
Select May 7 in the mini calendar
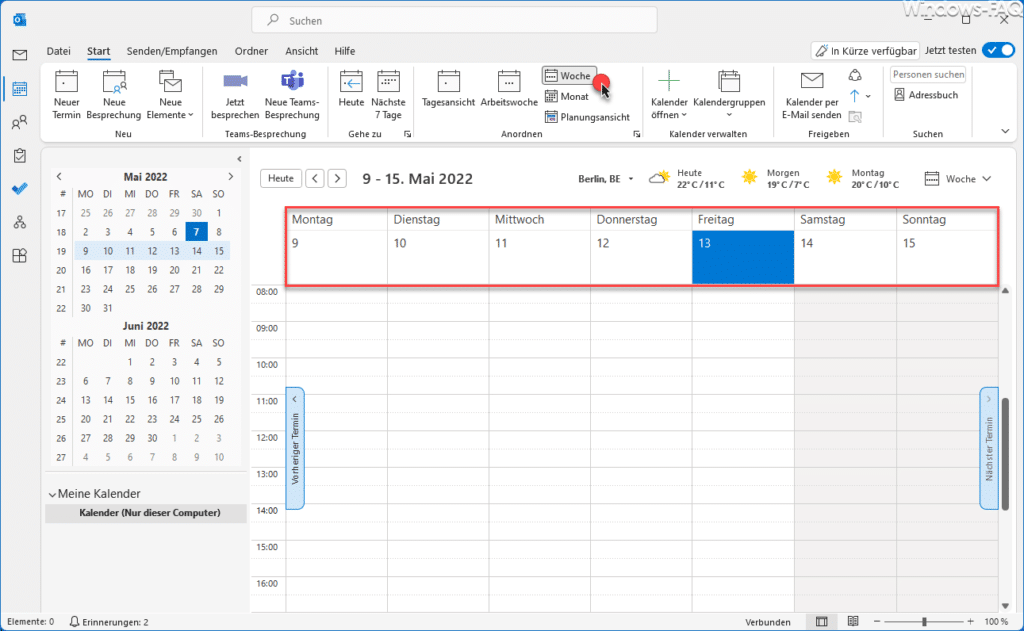(x=196, y=232)
